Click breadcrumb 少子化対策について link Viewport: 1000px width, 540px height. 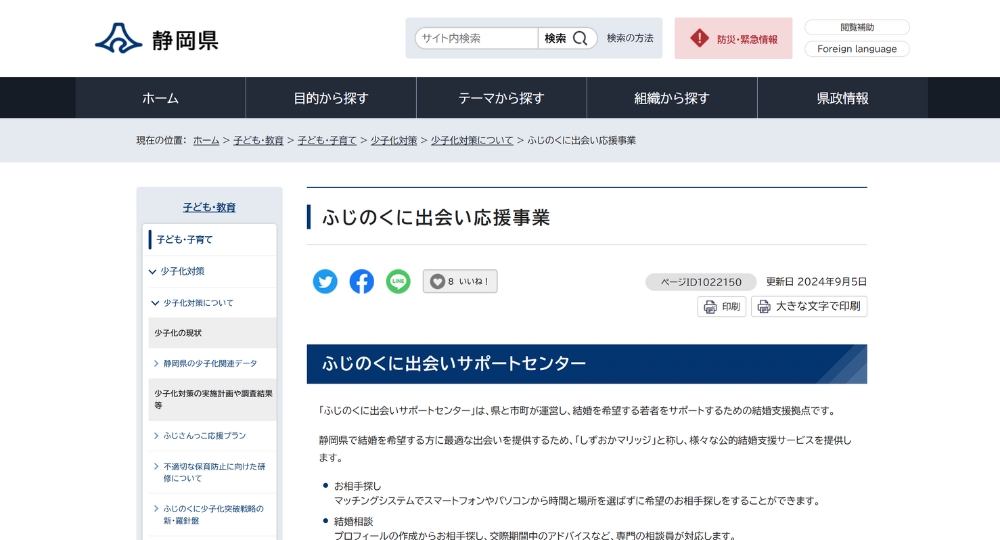point(472,140)
